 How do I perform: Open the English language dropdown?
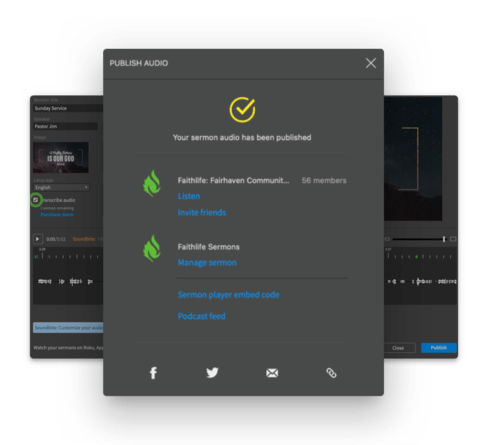pos(61,187)
